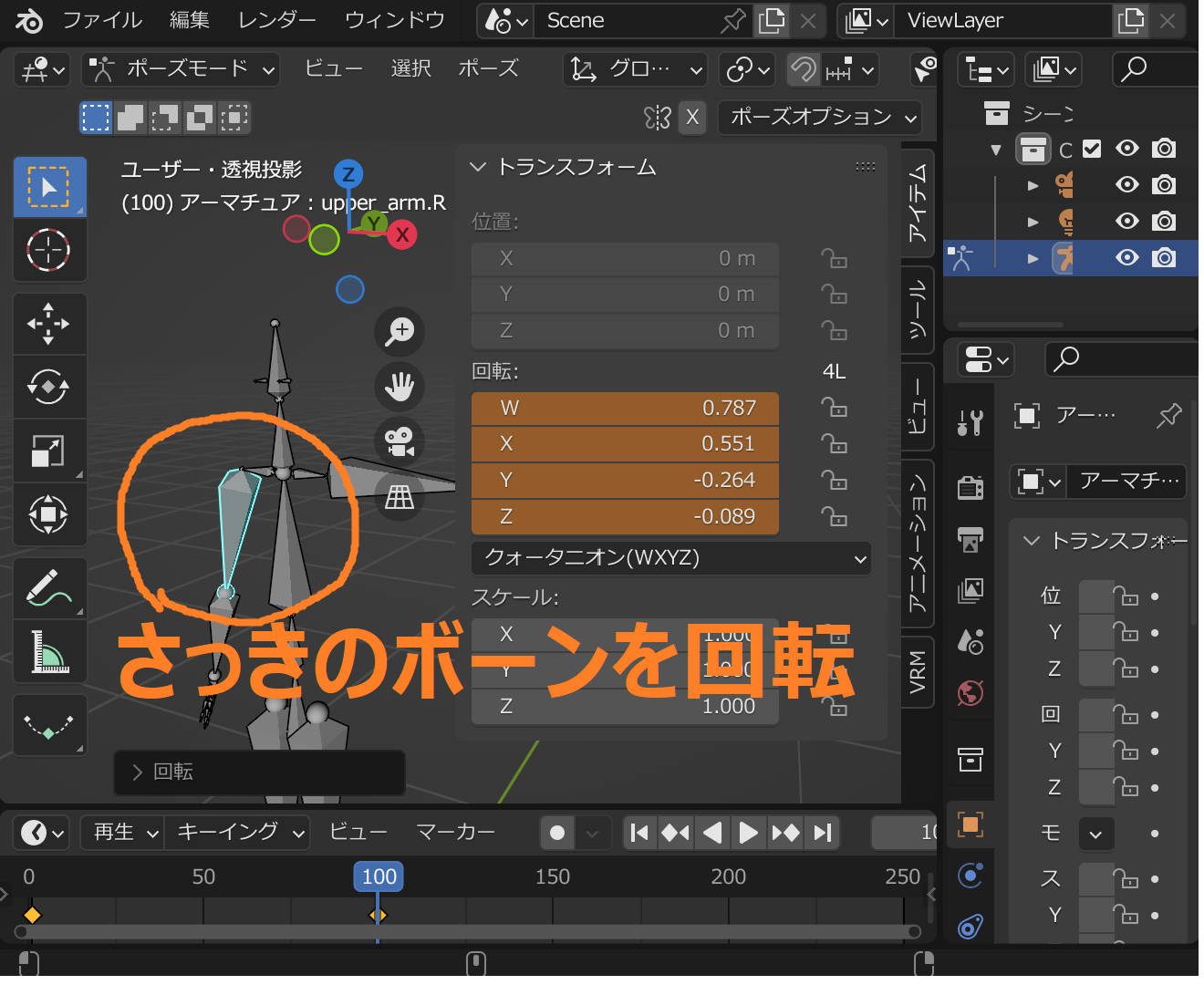Screen dimensions: 1204x985
Task: Click the zoom magnifier in viewport
Action: point(400,330)
